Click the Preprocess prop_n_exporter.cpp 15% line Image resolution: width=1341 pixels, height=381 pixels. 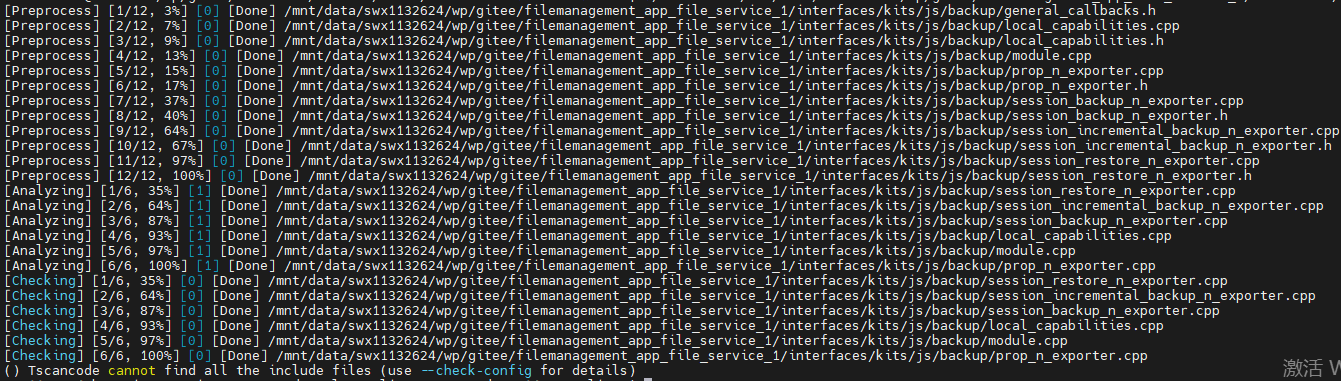click(584, 70)
